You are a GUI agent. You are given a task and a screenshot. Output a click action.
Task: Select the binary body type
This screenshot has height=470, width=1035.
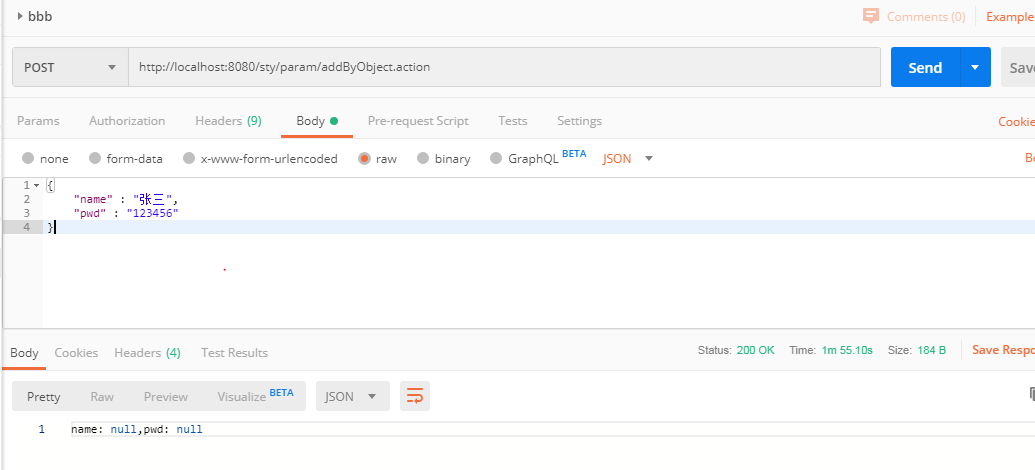[x=423, y=158]
